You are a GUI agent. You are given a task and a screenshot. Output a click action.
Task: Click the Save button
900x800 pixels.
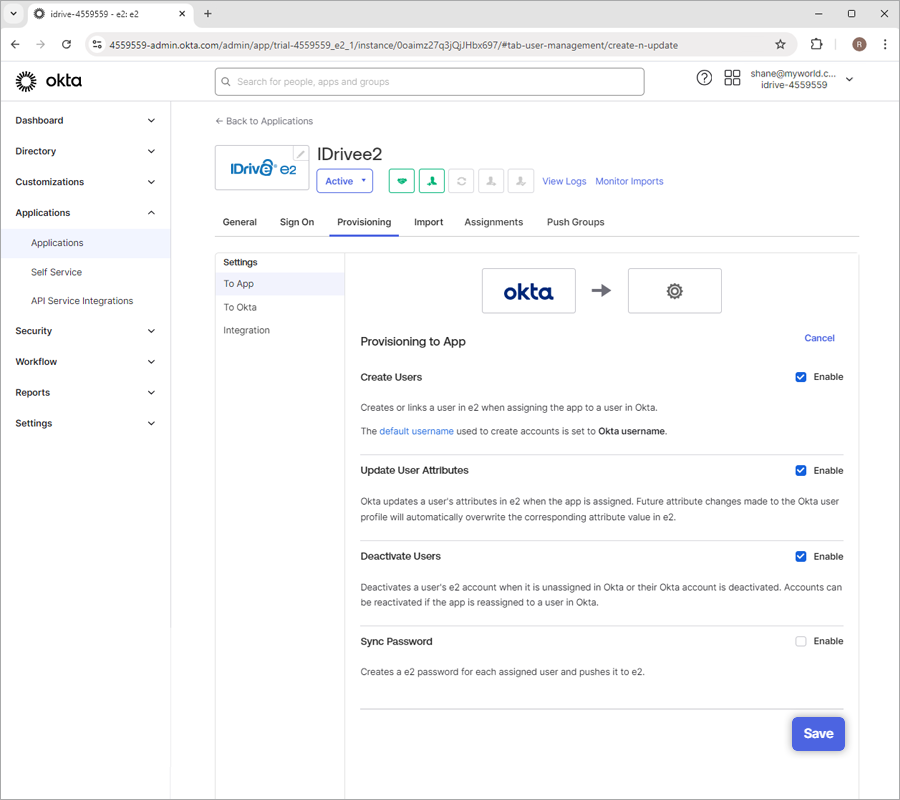(x=818, y=733)
